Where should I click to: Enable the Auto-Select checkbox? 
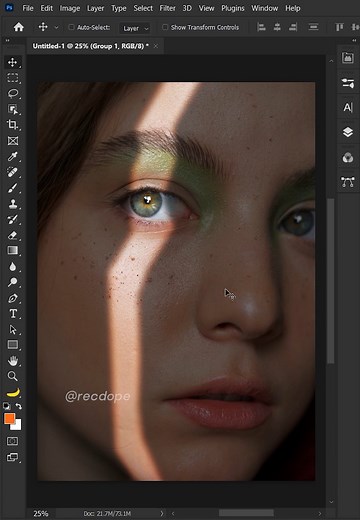pyautogui.click(x=71, y=27)
